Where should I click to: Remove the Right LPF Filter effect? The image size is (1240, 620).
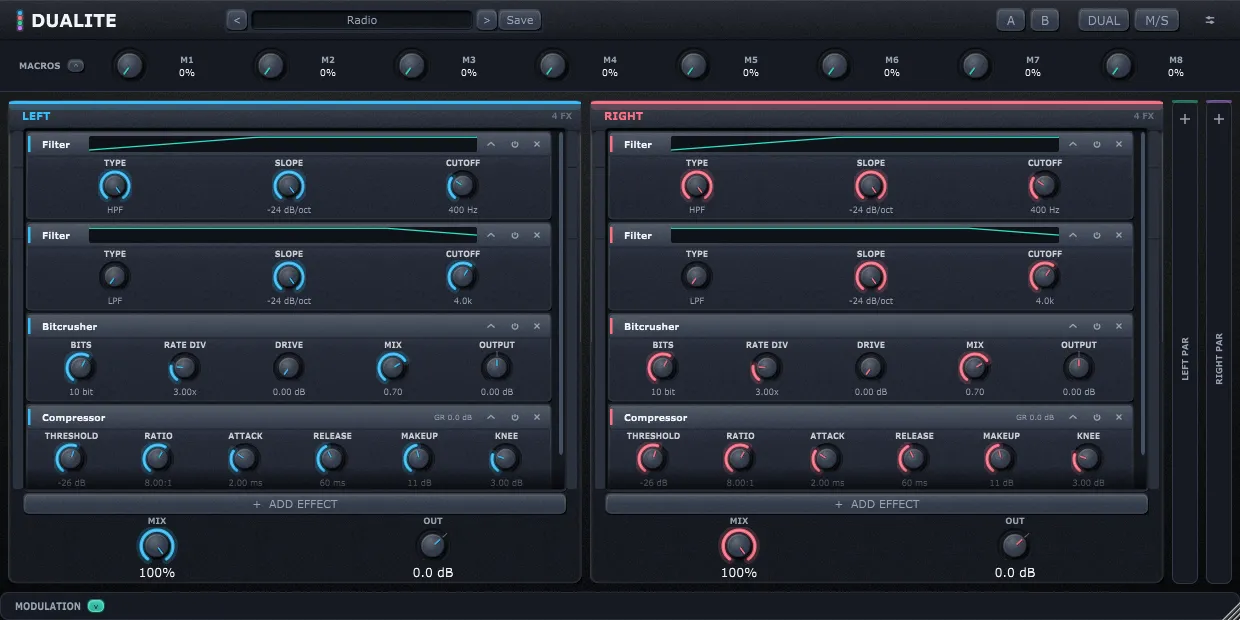(1119, 235)
